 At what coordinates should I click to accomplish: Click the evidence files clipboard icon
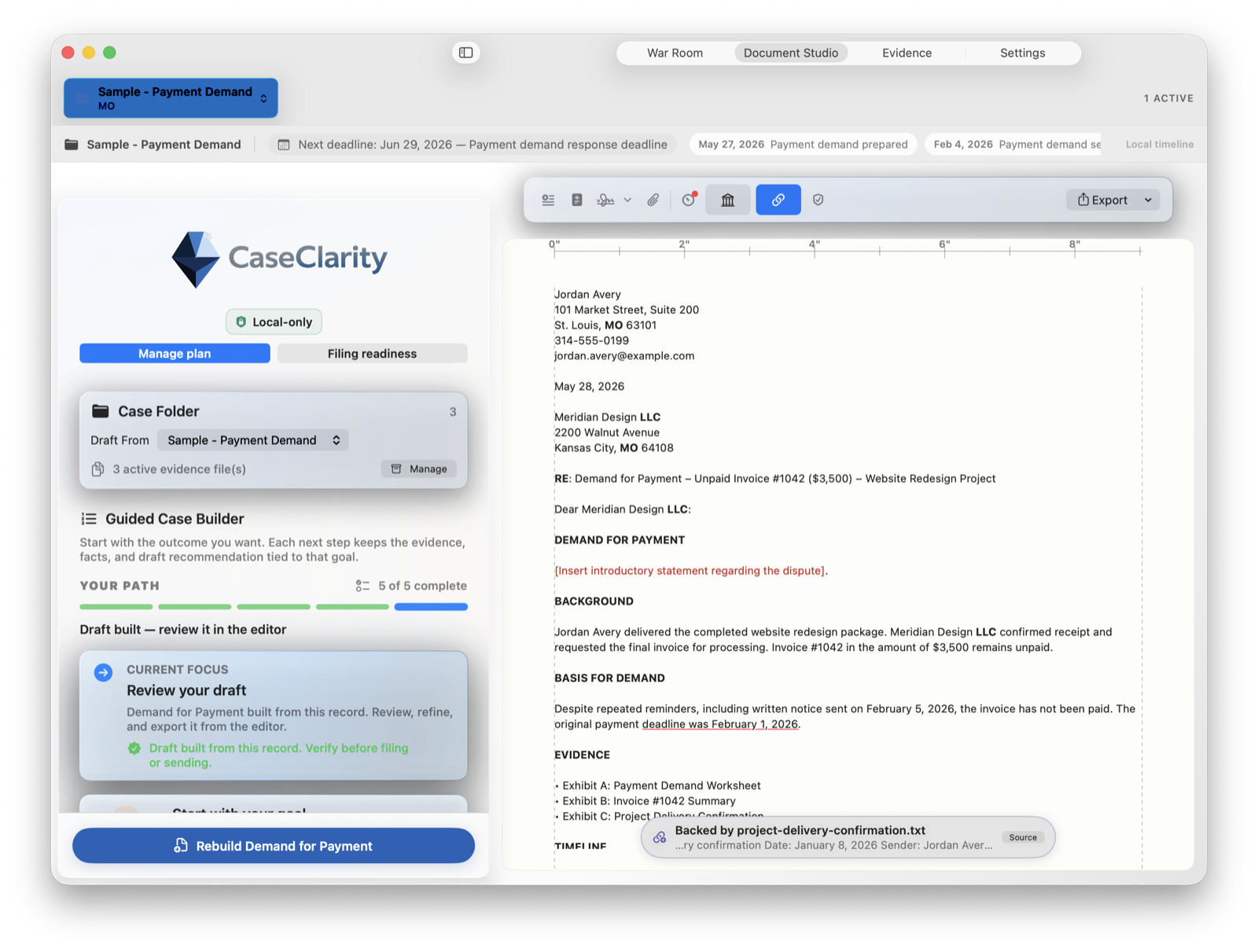point(97,469)
